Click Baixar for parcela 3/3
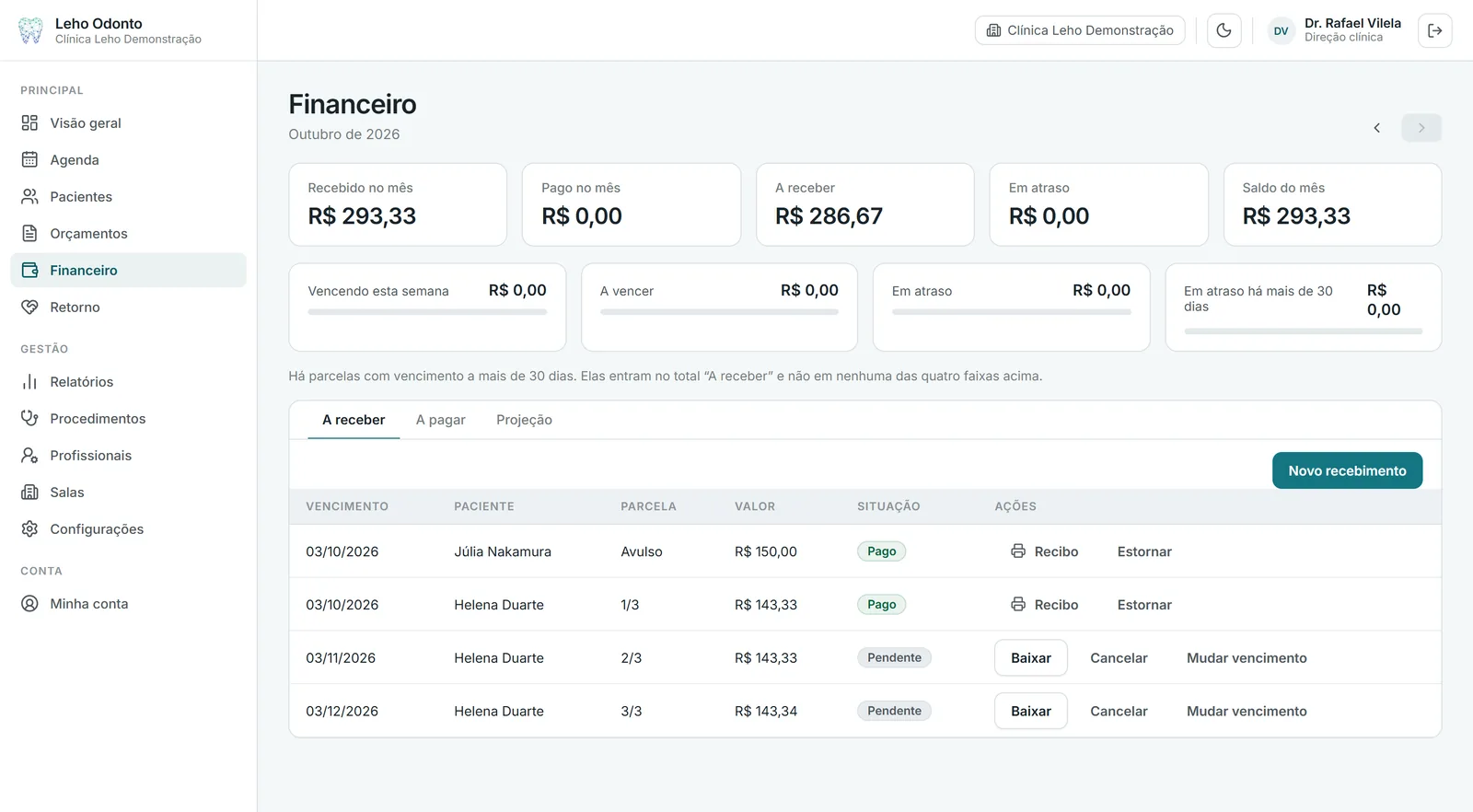Image resolution: width=1473 pixels, height=812 pixels. coord(1031,711)
